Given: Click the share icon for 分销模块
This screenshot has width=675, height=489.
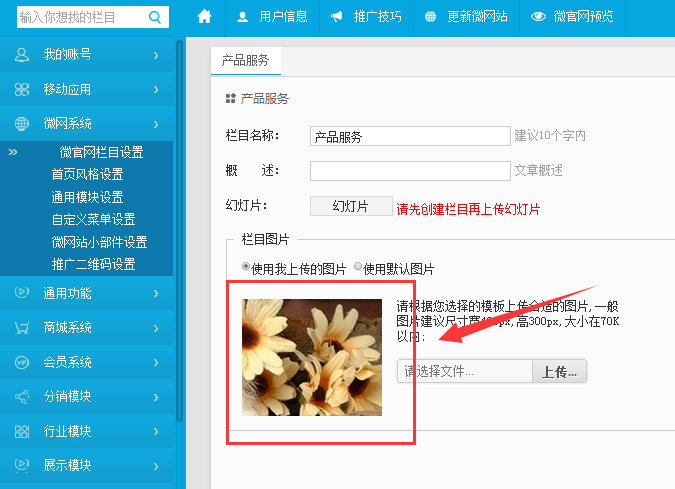Looking at the screenshot, I should coord(22,397).
